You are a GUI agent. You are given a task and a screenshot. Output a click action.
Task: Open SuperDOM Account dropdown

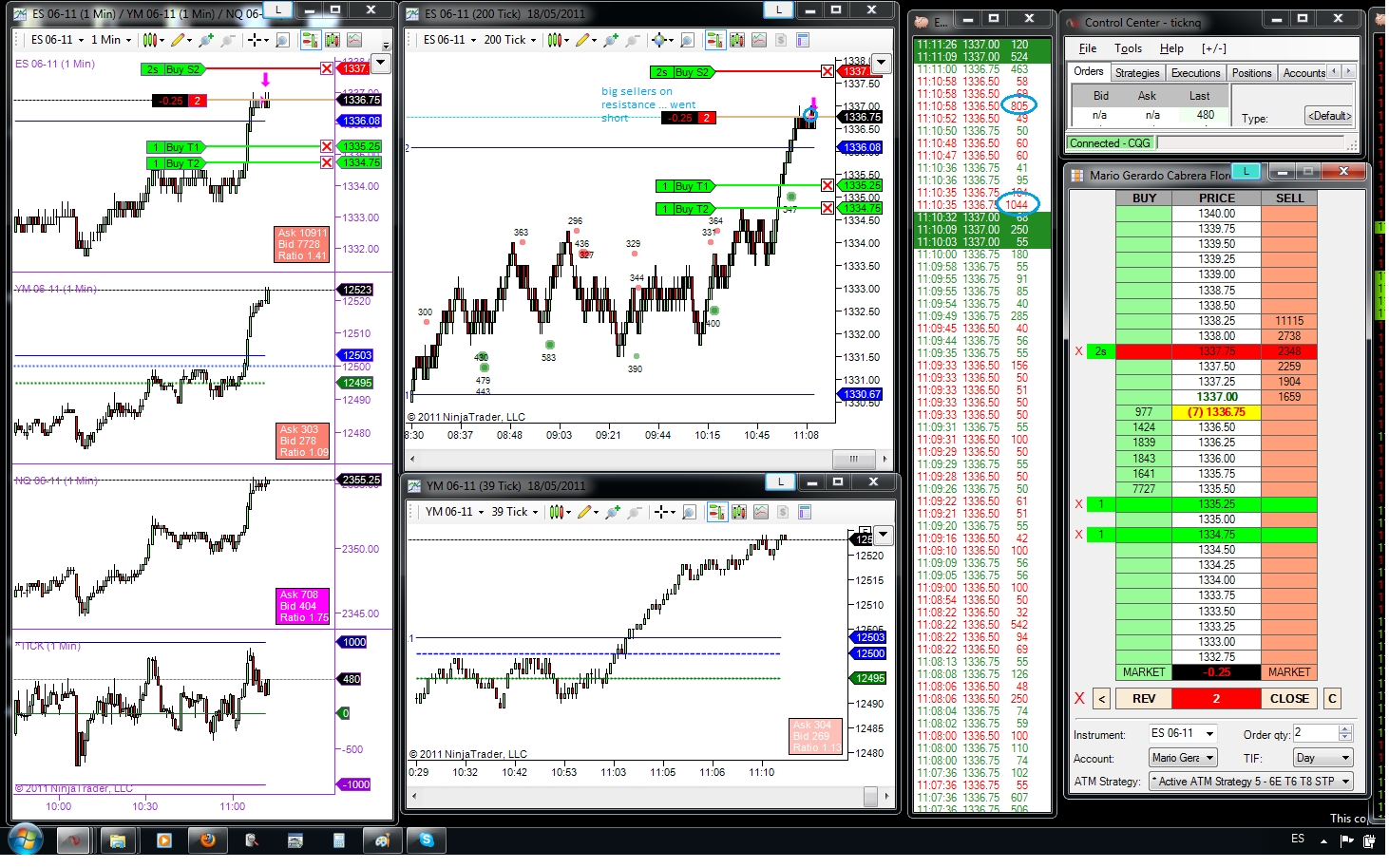1183,758
